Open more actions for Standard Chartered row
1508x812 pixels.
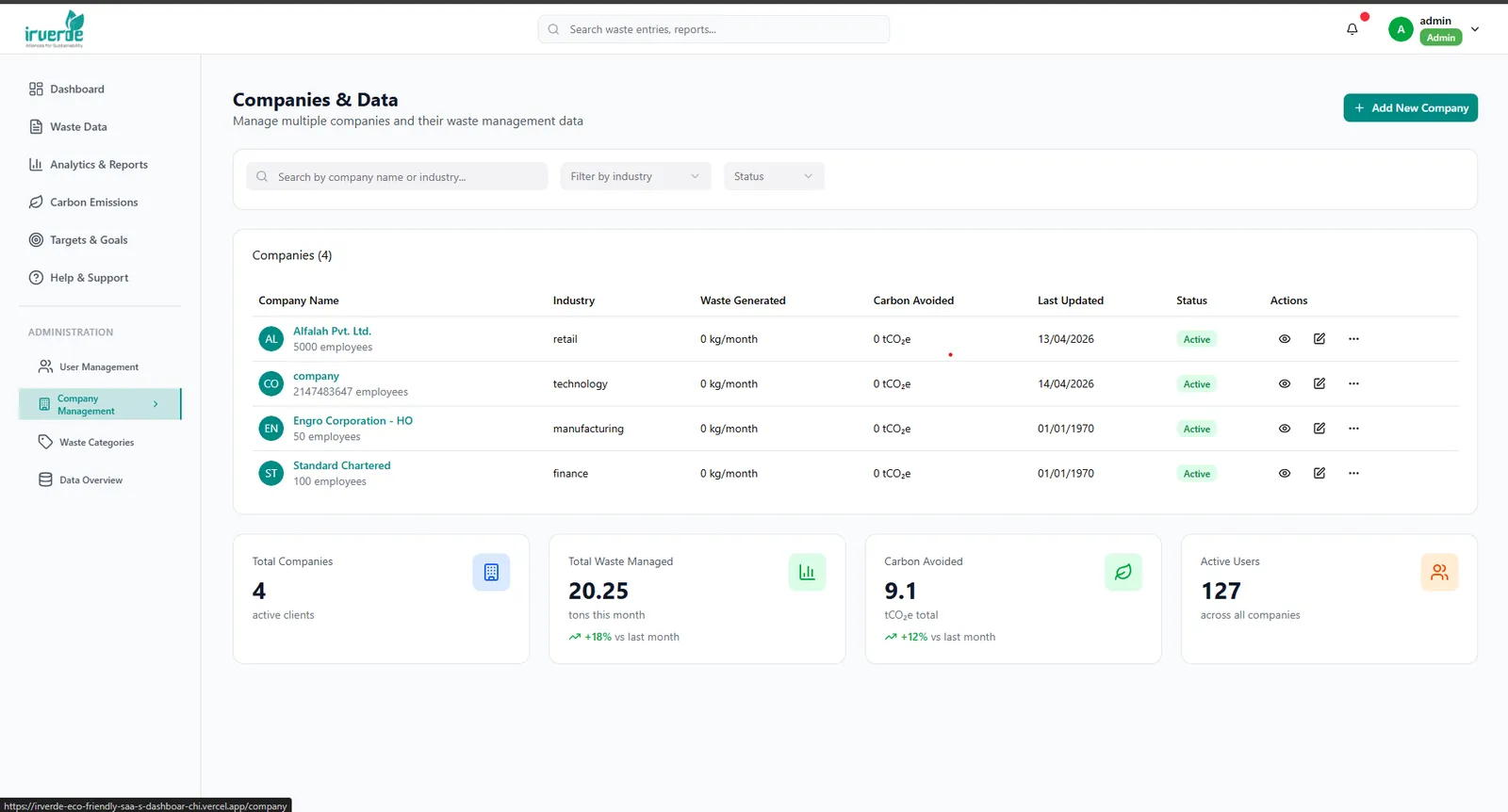tap(1353, 474)
